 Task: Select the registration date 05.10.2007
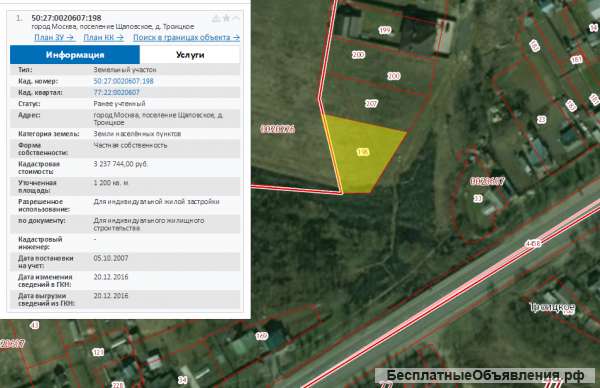coord(111,258)
